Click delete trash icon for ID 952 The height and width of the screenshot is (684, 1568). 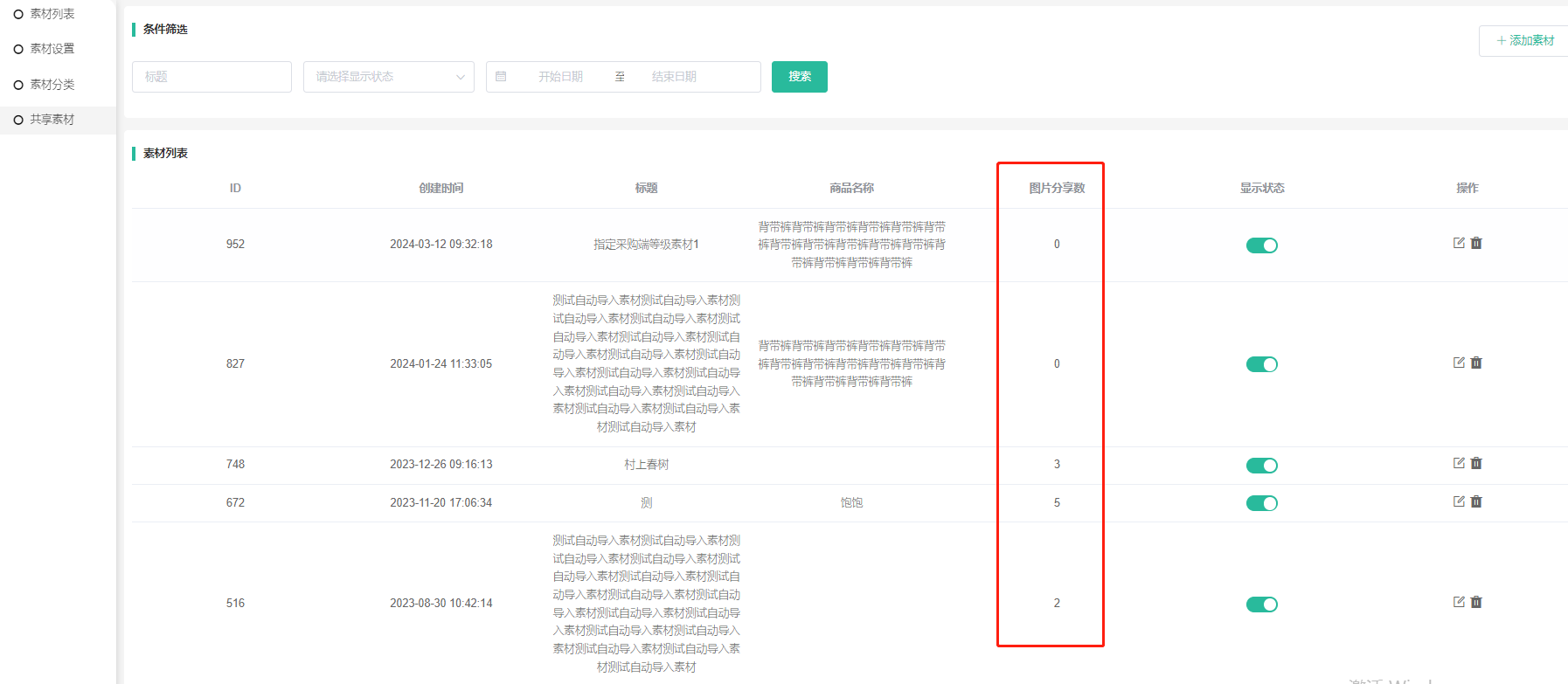(x=1476, y=243)
